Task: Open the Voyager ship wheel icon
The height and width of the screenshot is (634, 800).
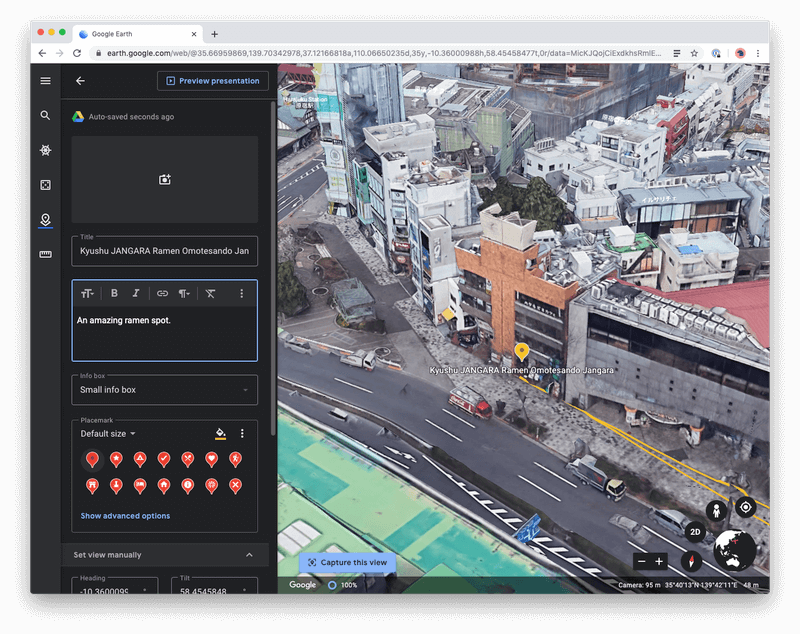Action: [x=45, y=150]
